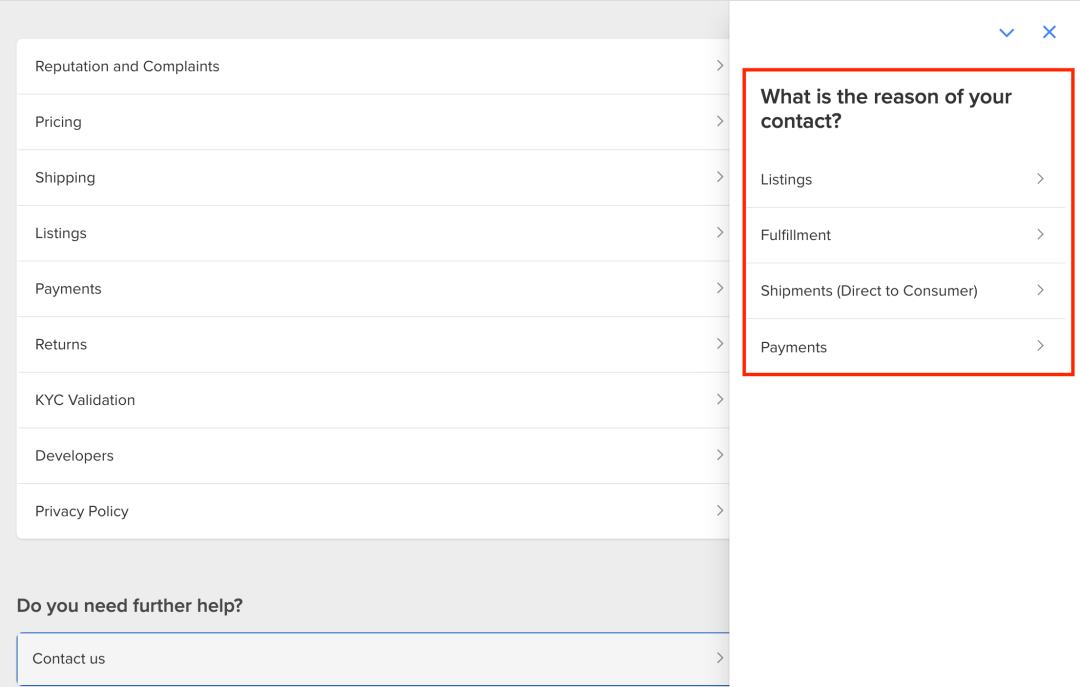
Task: Open Privacy Policy topic
Action: 82,511
